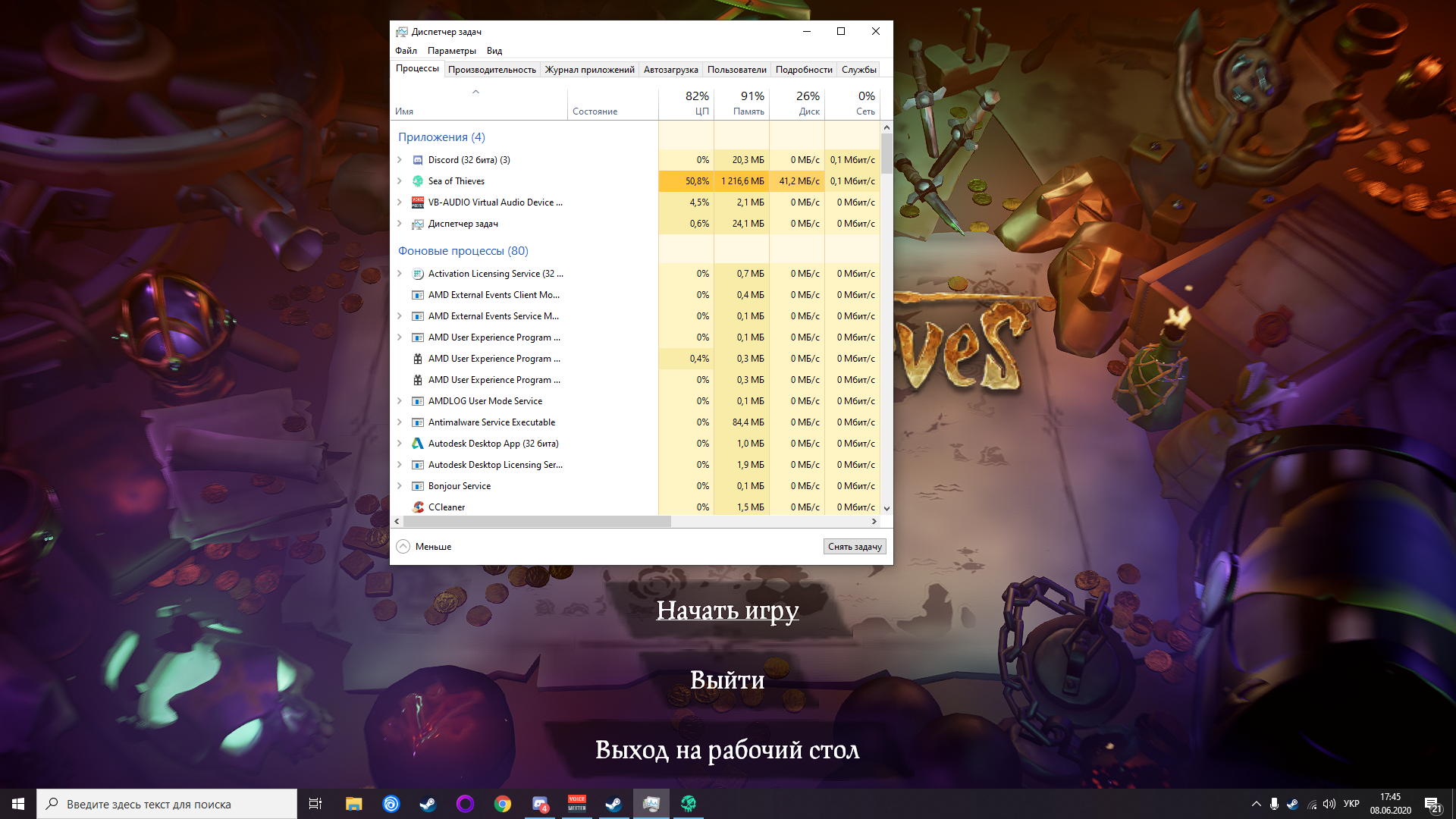Switch to Steam window beside VoiceMeeter

pos(614,804)
